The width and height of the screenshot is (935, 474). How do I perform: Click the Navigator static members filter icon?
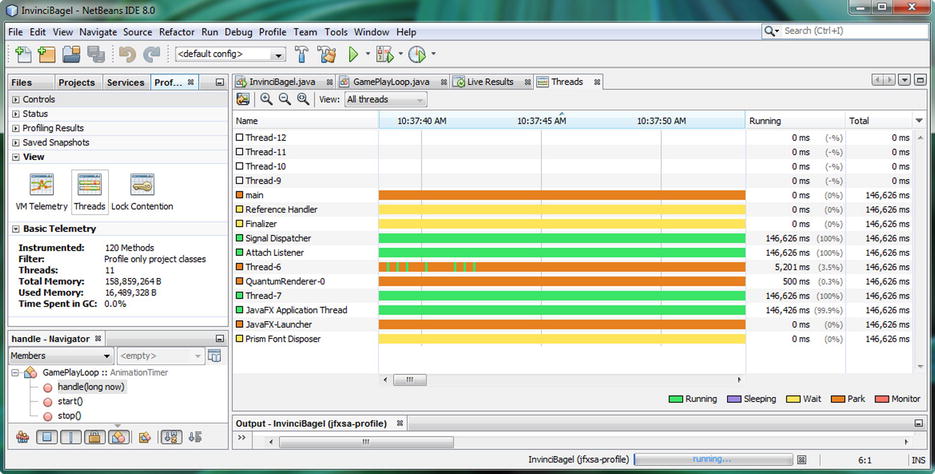point(70,438)
